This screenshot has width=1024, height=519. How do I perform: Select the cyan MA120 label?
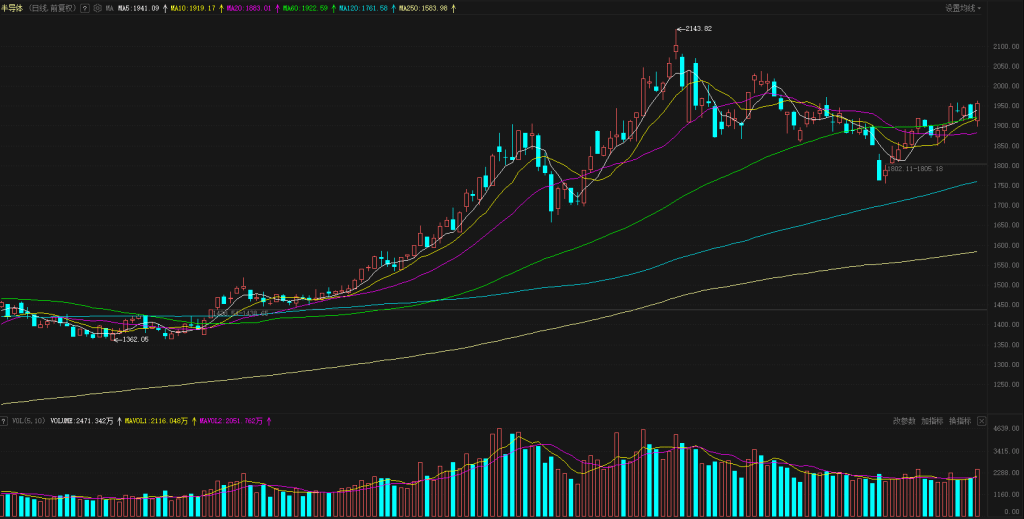(370, 8)
